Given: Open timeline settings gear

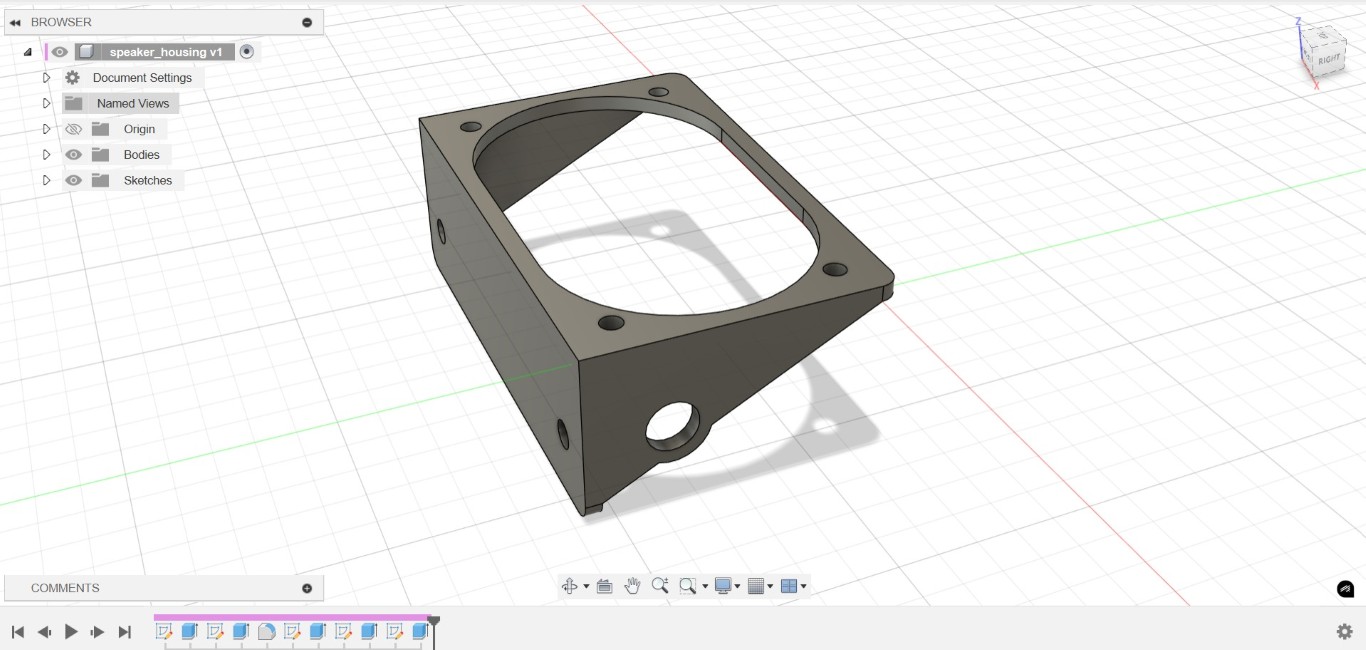Looking at the screenshot, I should tap(1345, 631).
